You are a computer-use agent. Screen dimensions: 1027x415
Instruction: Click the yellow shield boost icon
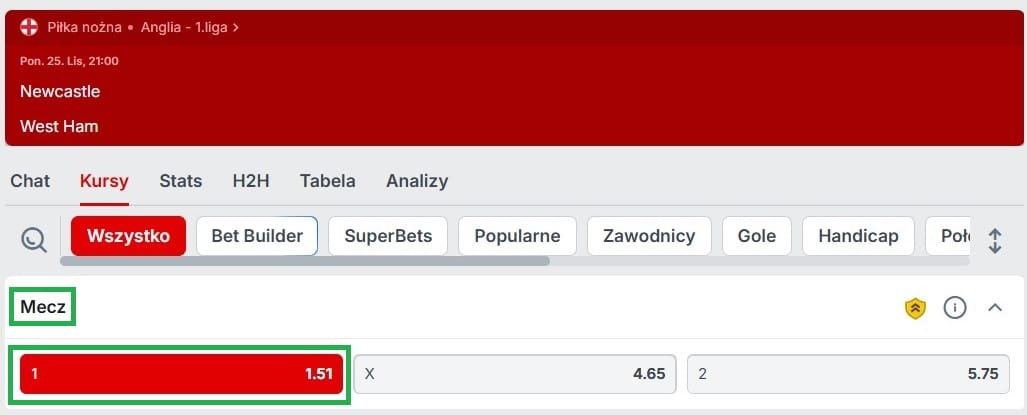click(x=916, y=308)
